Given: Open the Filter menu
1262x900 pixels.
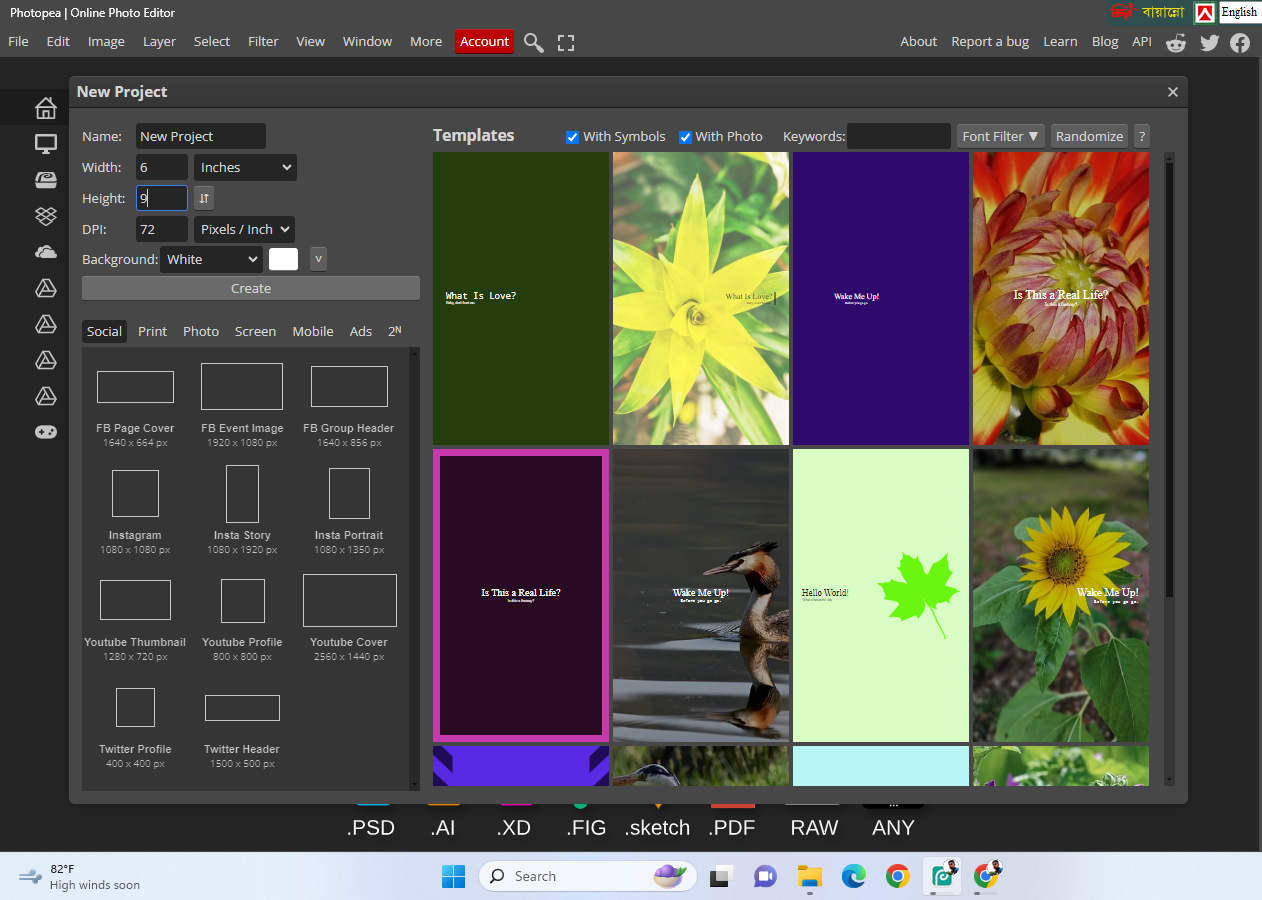Looking at the screenshot, I should click(263, 42).
